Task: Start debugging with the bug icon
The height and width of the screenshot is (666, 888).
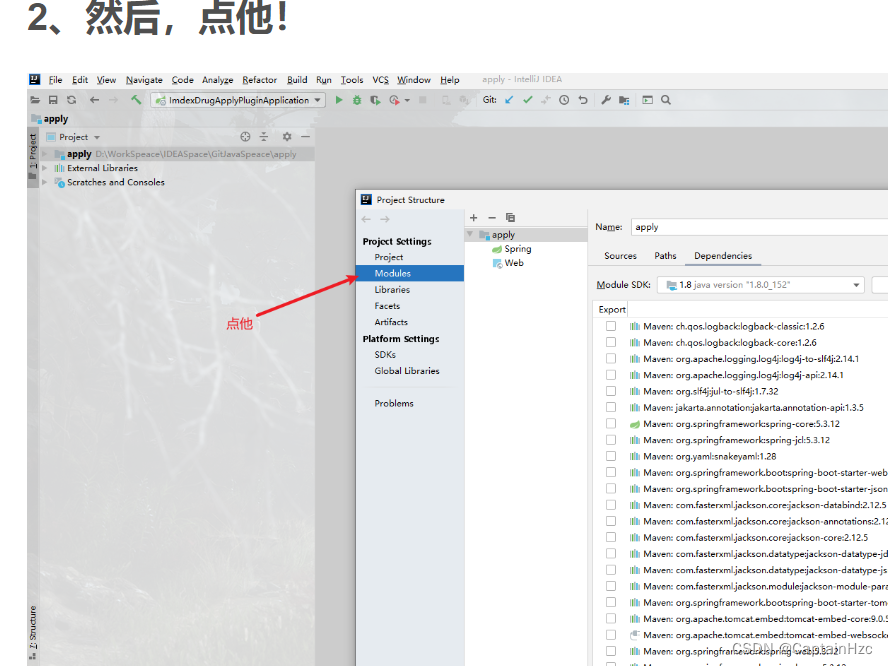Action: (x=357, y=100)
